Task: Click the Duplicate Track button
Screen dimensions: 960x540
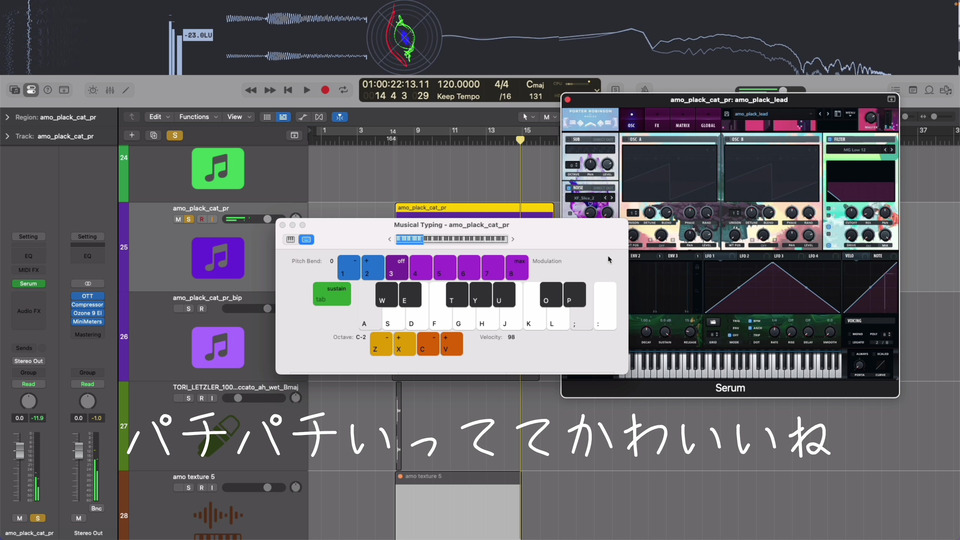Action: click(154, 135)
